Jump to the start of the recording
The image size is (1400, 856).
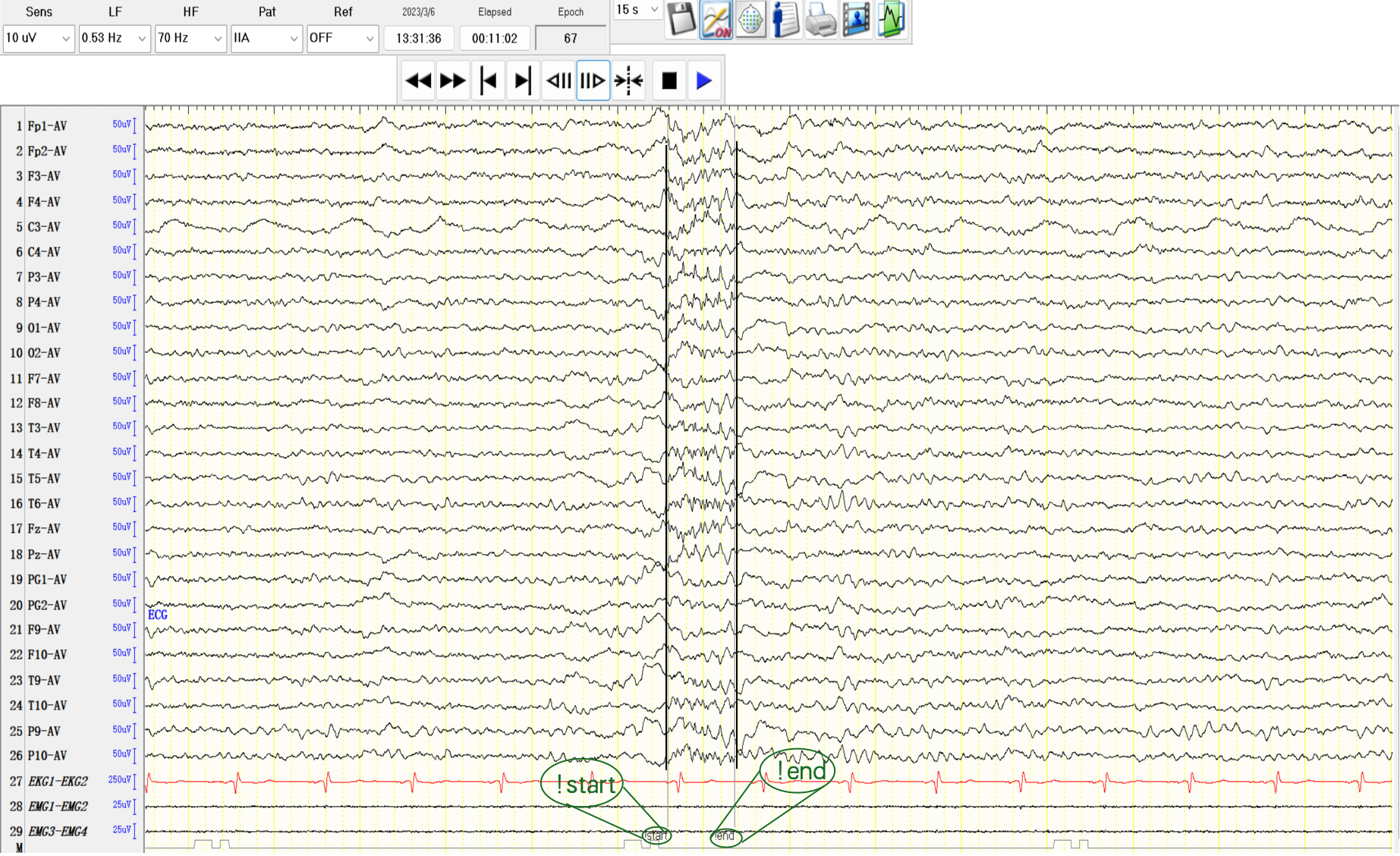click(488, 80)
